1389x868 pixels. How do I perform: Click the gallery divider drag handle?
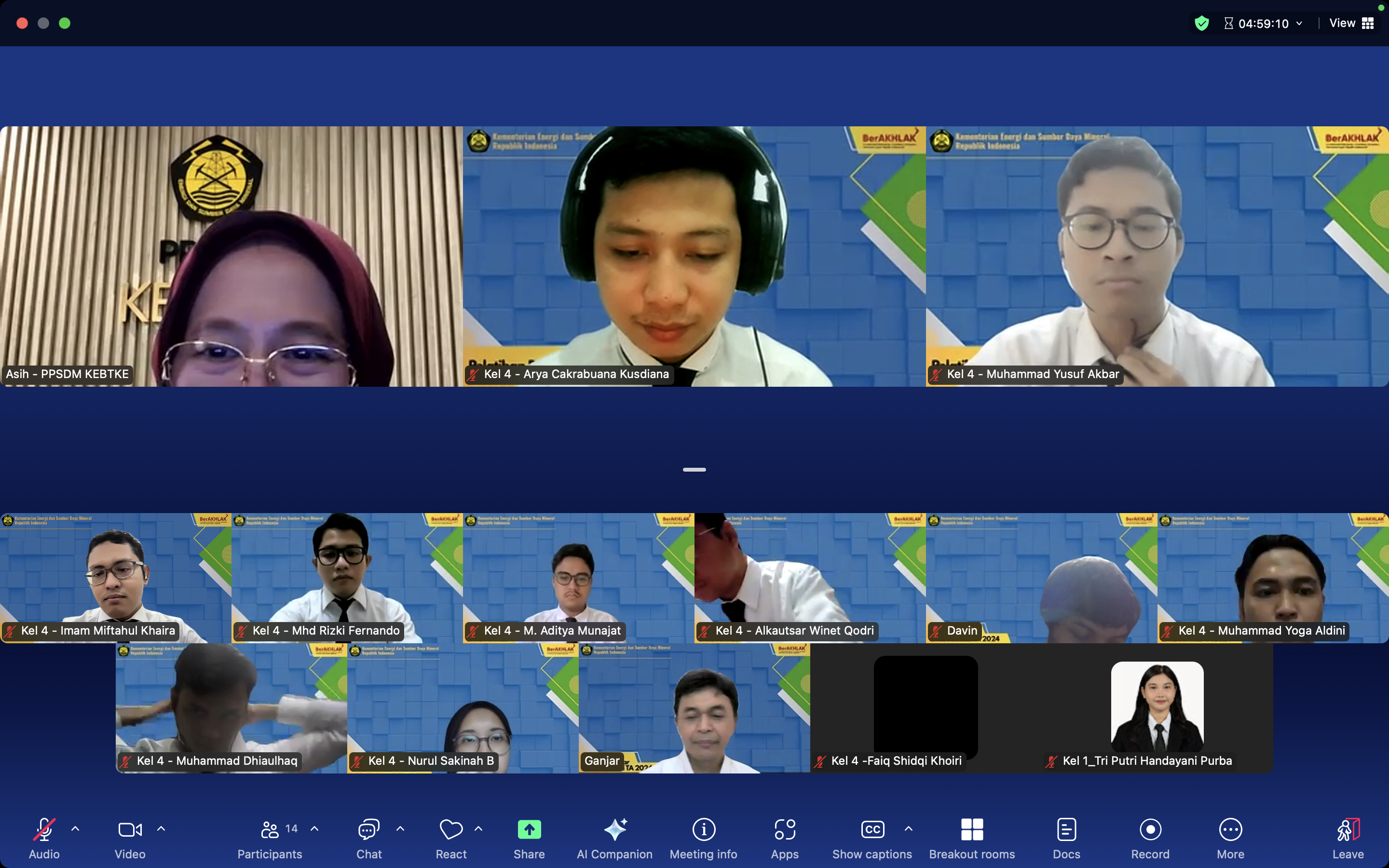click(694, 470)
